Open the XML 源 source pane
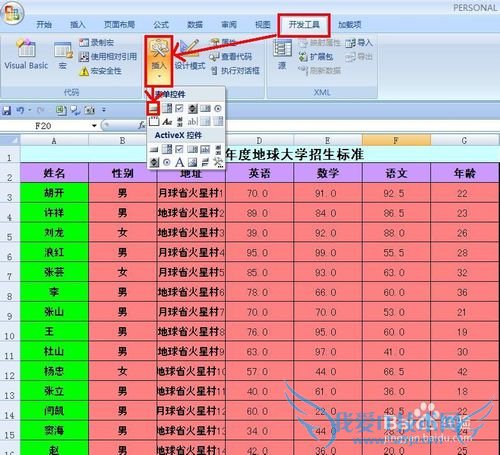Image resolution: width=500 pixels, height=455 pixels. click(x=282, y=54)
